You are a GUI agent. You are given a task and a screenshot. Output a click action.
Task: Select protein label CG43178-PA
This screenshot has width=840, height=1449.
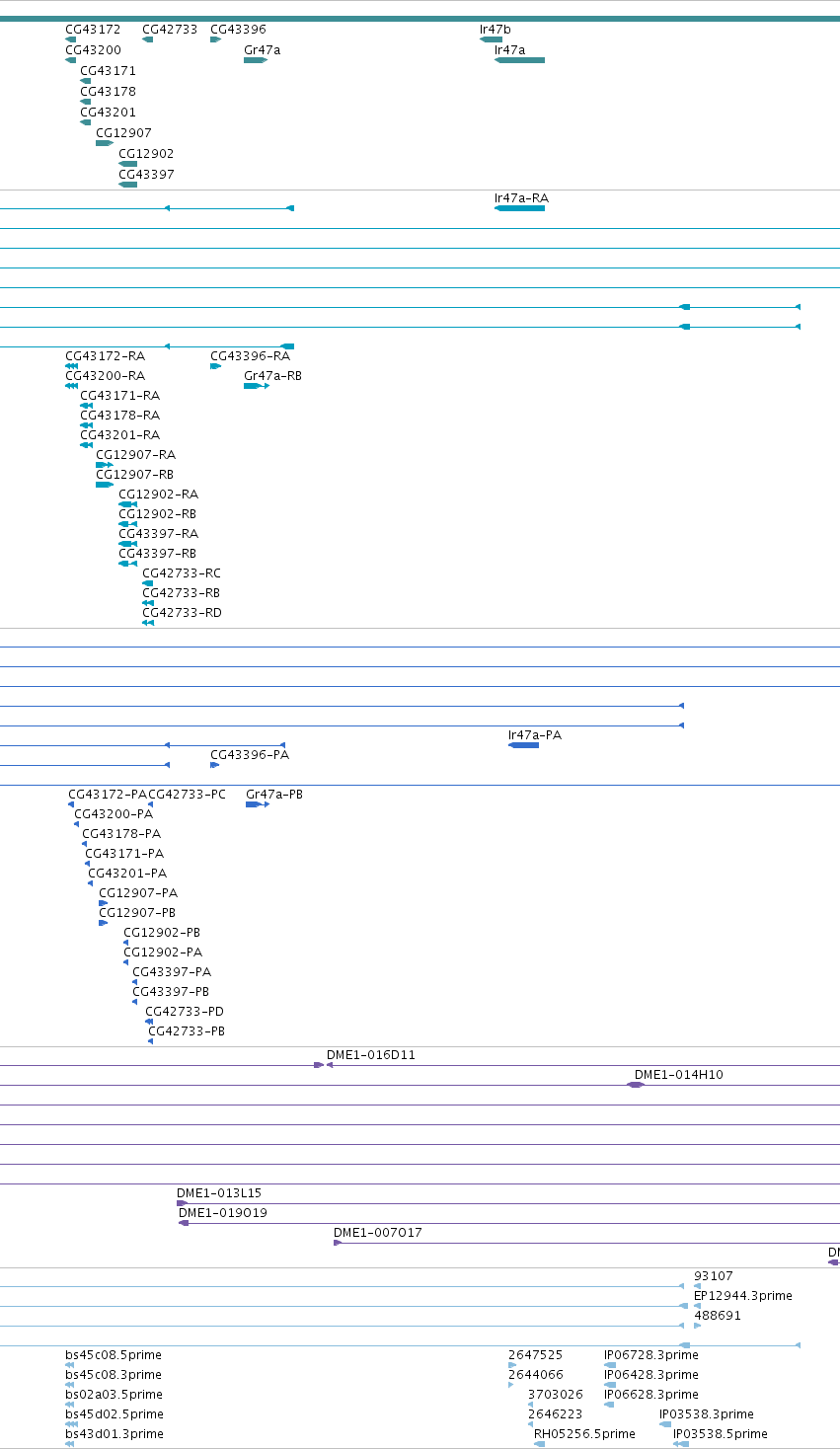pos(121,834)
